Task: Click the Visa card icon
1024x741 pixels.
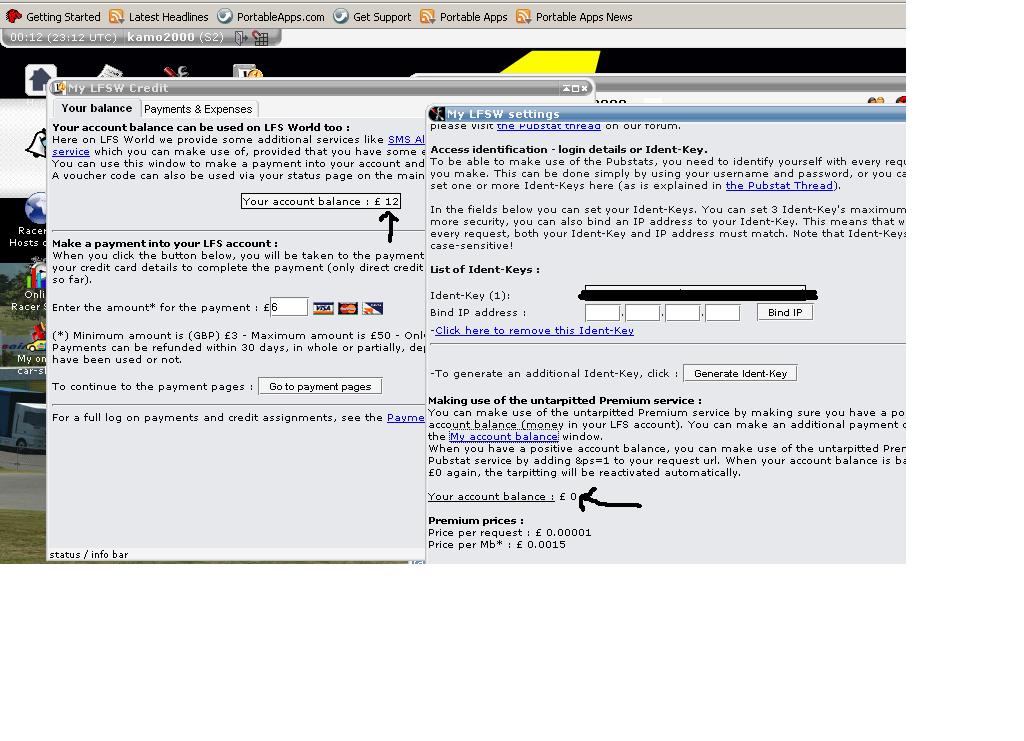Action: (x=323, y=308)
